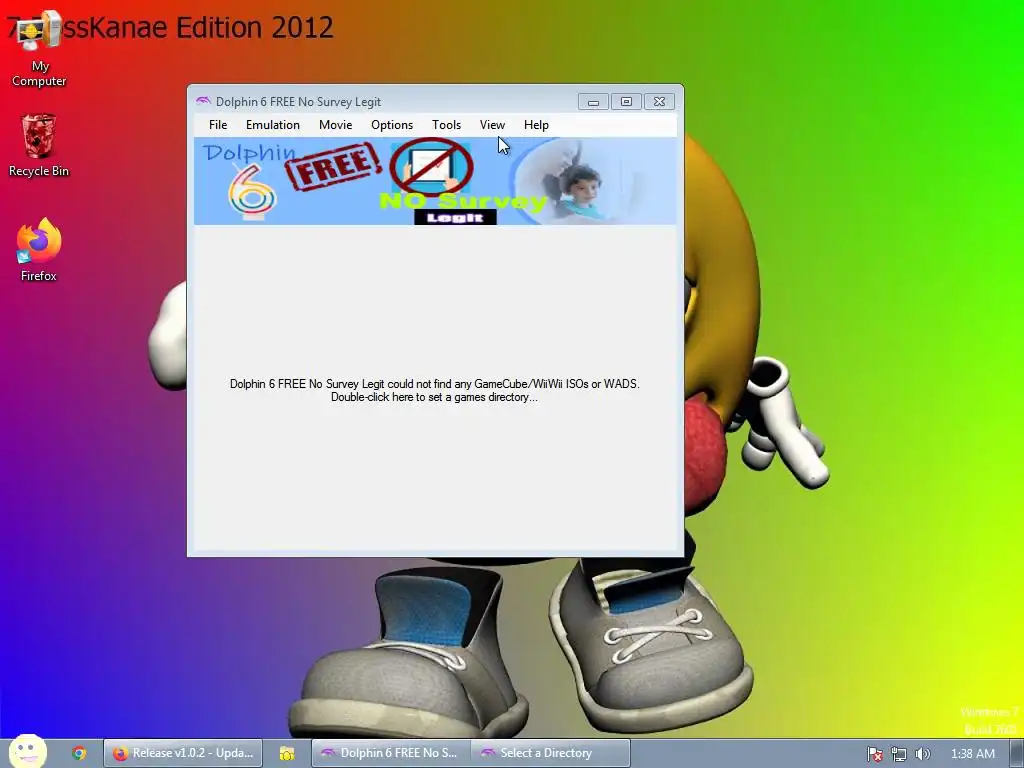The image size is (1024, 768).
Task: Open the Emulation menu
Action: click(272, 125)
